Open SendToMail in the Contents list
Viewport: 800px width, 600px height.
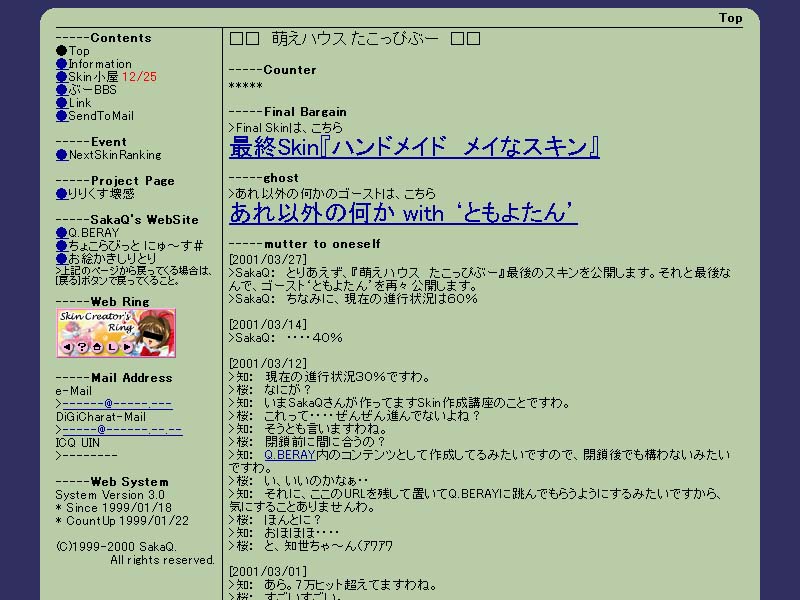[100, 116]
